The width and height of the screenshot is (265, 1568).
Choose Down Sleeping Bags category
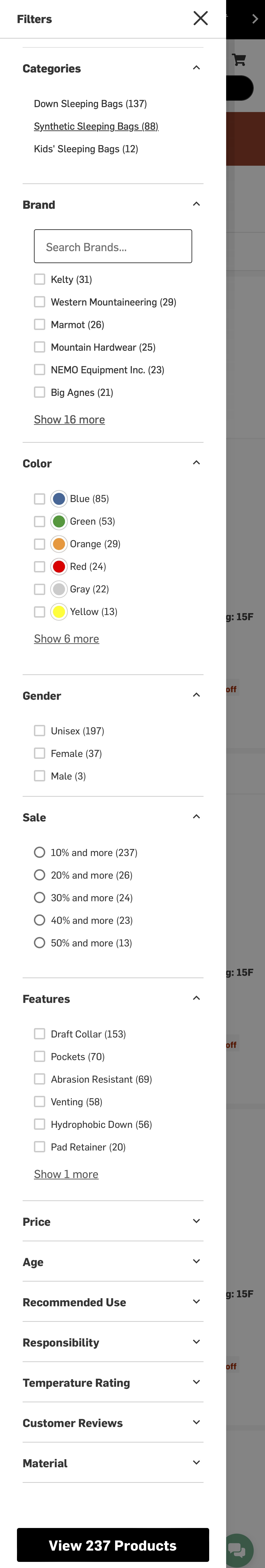click(90, 104)
